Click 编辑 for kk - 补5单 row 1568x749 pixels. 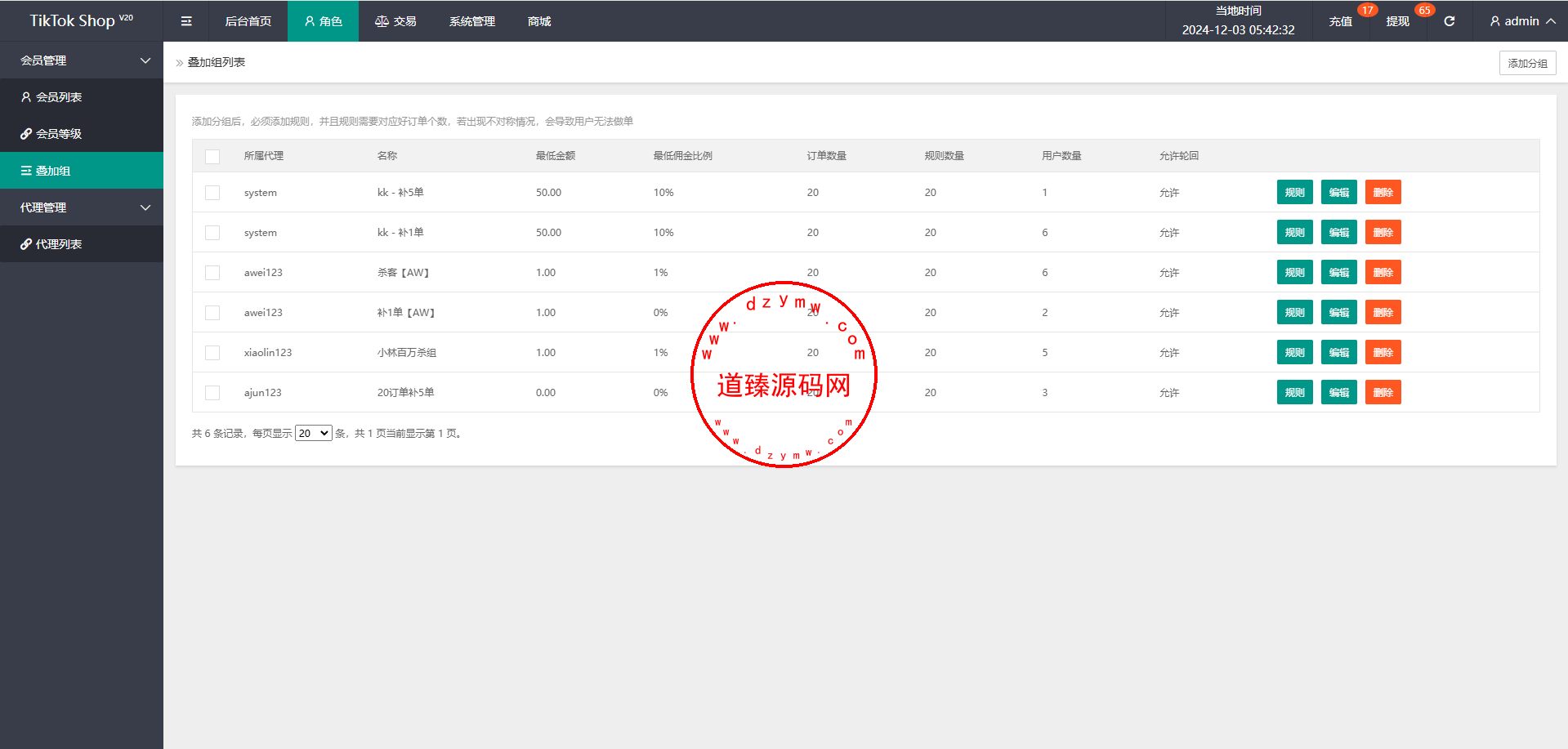click(x=1338, y=193)
